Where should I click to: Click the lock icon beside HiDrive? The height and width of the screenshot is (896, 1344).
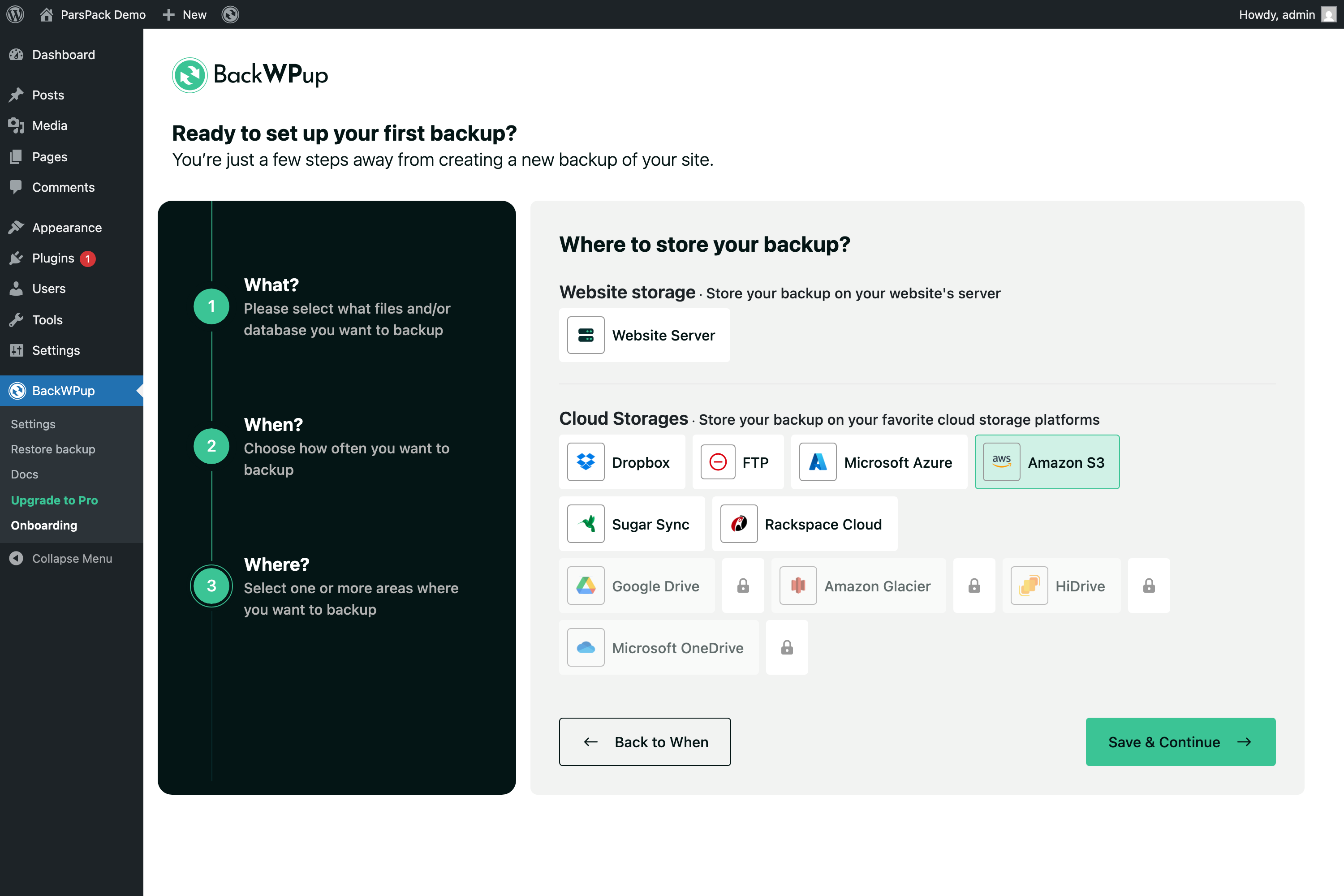(1149, 586)
